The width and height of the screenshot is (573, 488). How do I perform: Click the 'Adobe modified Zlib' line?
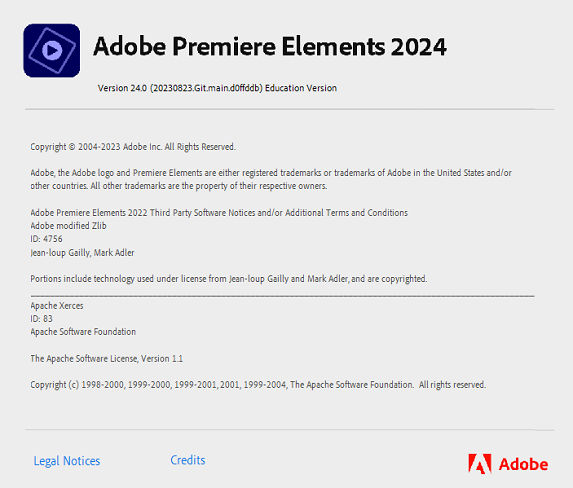tap(68, 226)
